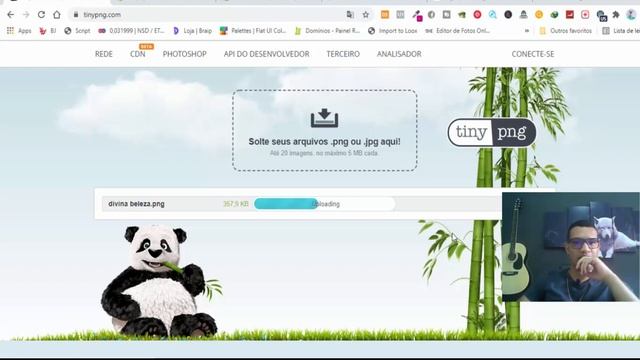Click the green globe extension icon
This screenshot has height=360, width=640.
tap(554, 15)
